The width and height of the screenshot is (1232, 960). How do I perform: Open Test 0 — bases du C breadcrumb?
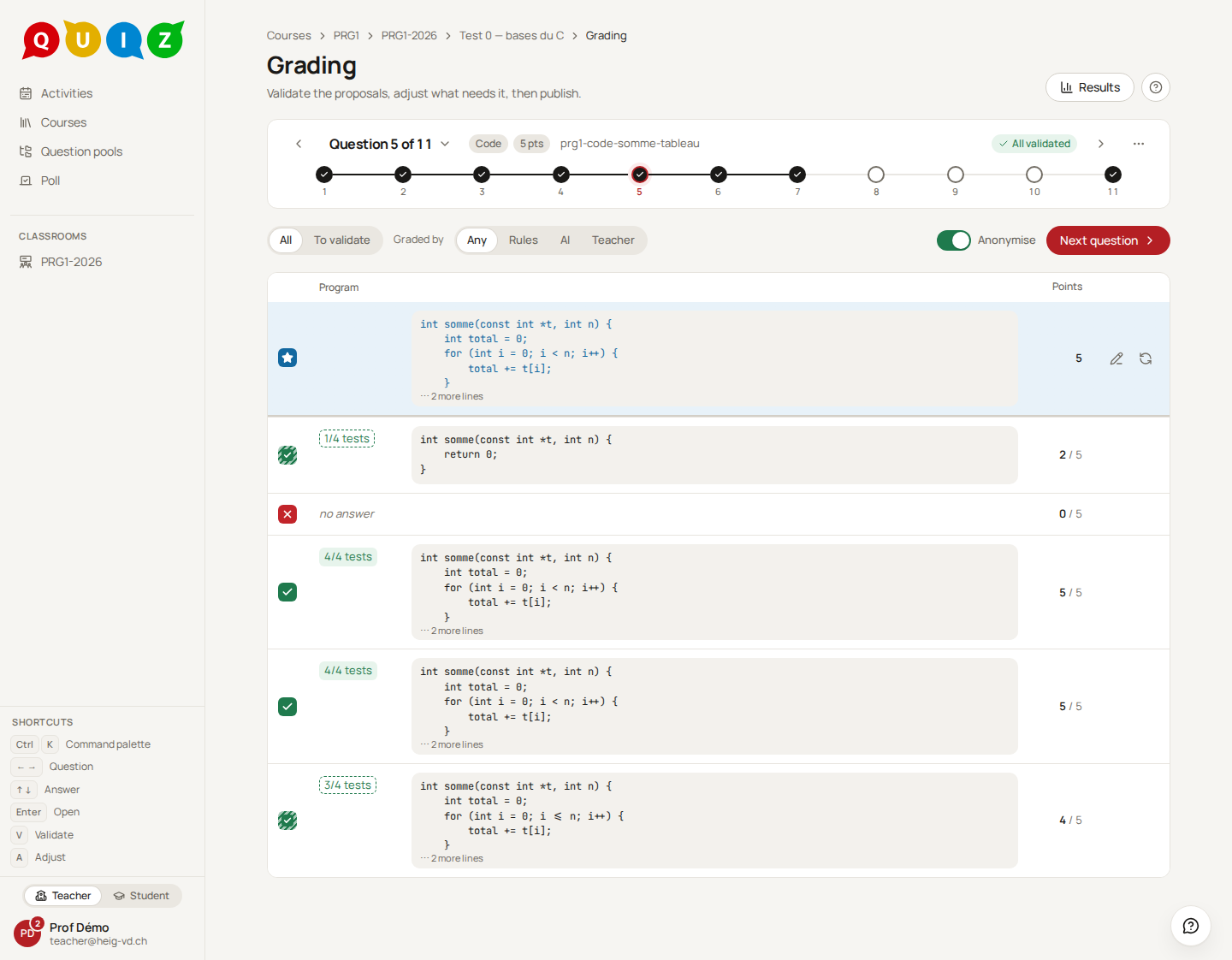(512, 35)
